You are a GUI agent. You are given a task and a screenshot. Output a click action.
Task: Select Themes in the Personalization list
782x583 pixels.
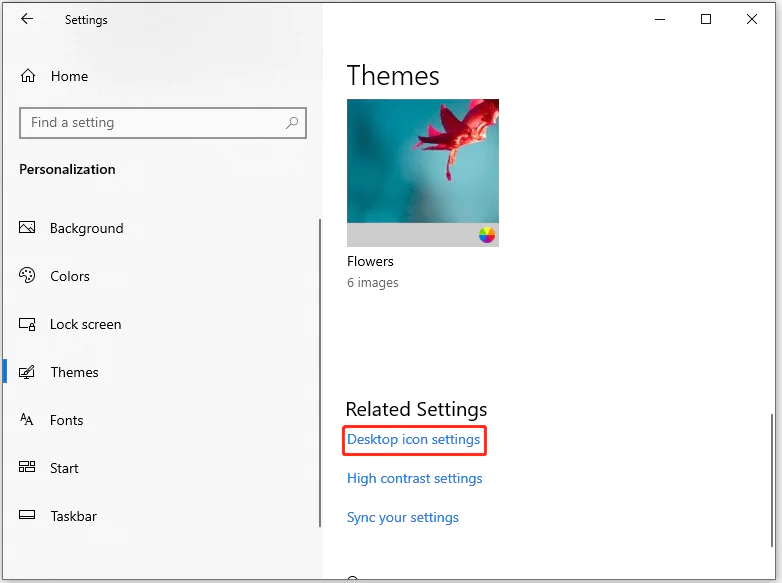pos(74,372)
